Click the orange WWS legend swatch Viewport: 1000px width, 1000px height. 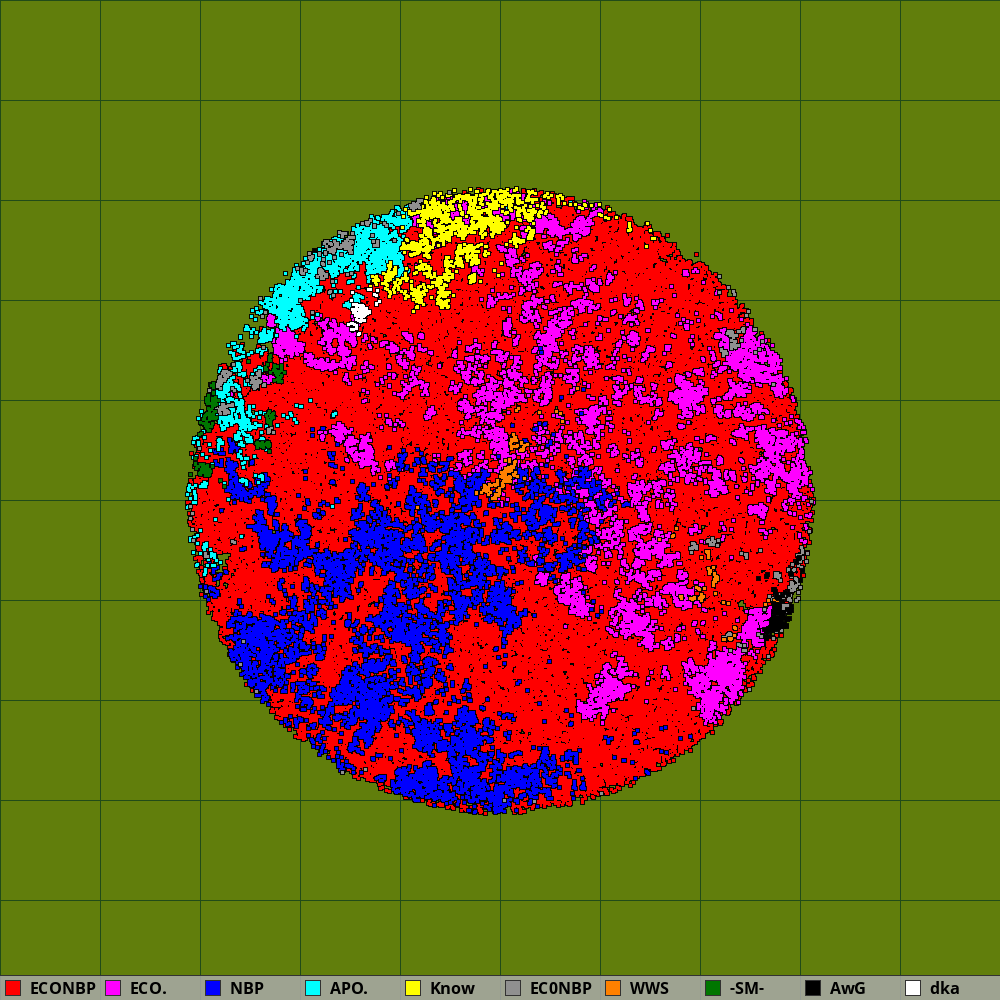(613, 988)
